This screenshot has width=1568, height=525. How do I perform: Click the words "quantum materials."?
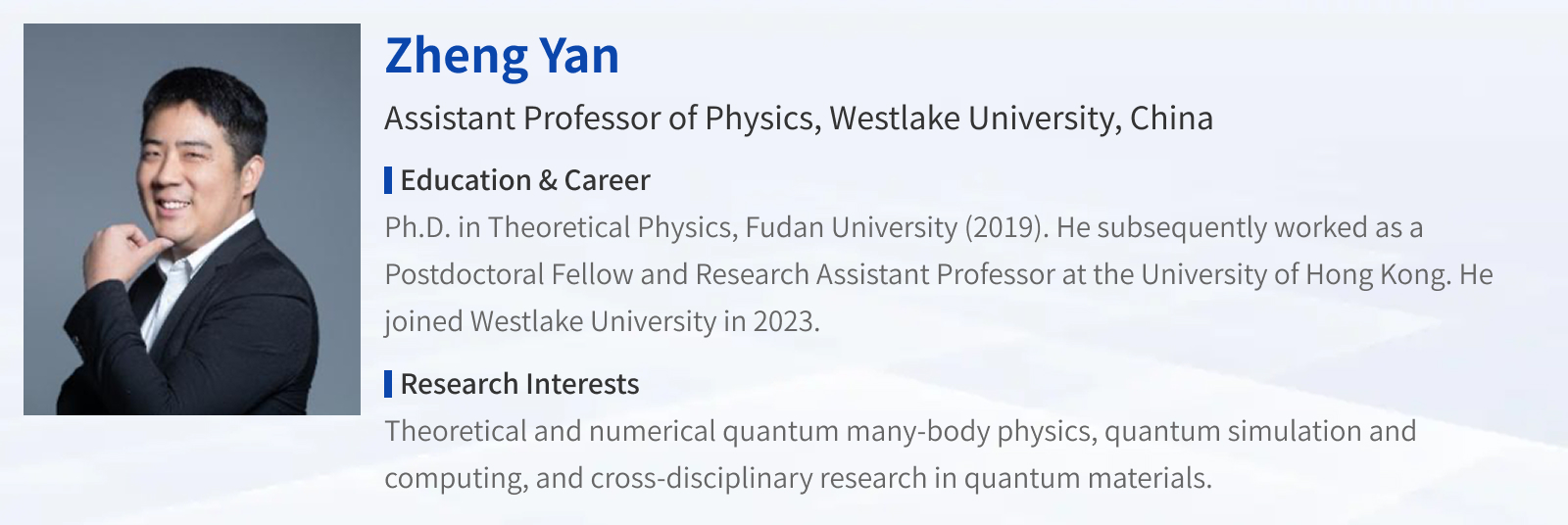tap(1088, 478)
